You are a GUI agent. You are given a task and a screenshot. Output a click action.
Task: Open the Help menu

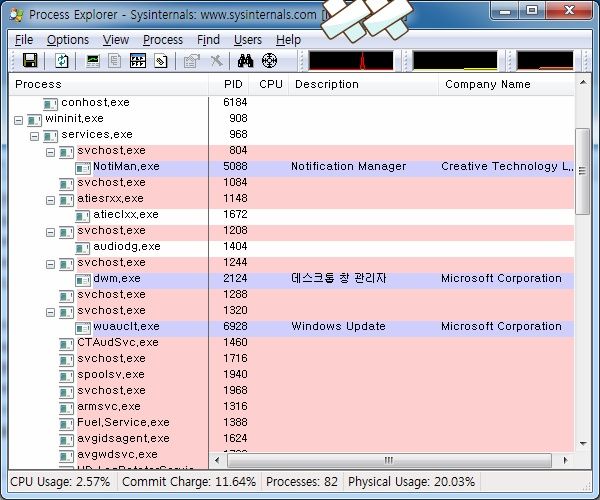coord(288,40)
